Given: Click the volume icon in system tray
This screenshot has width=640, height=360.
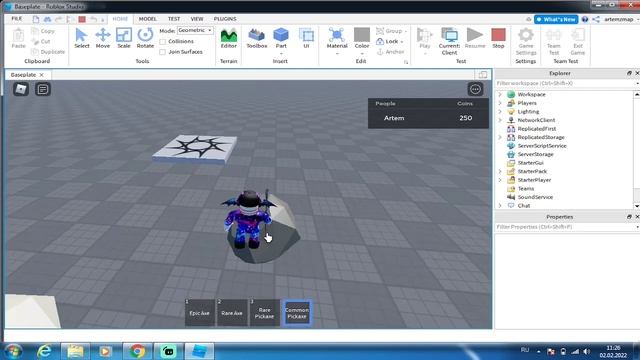Looking at the screenshot, I should (x=587, y=351).
